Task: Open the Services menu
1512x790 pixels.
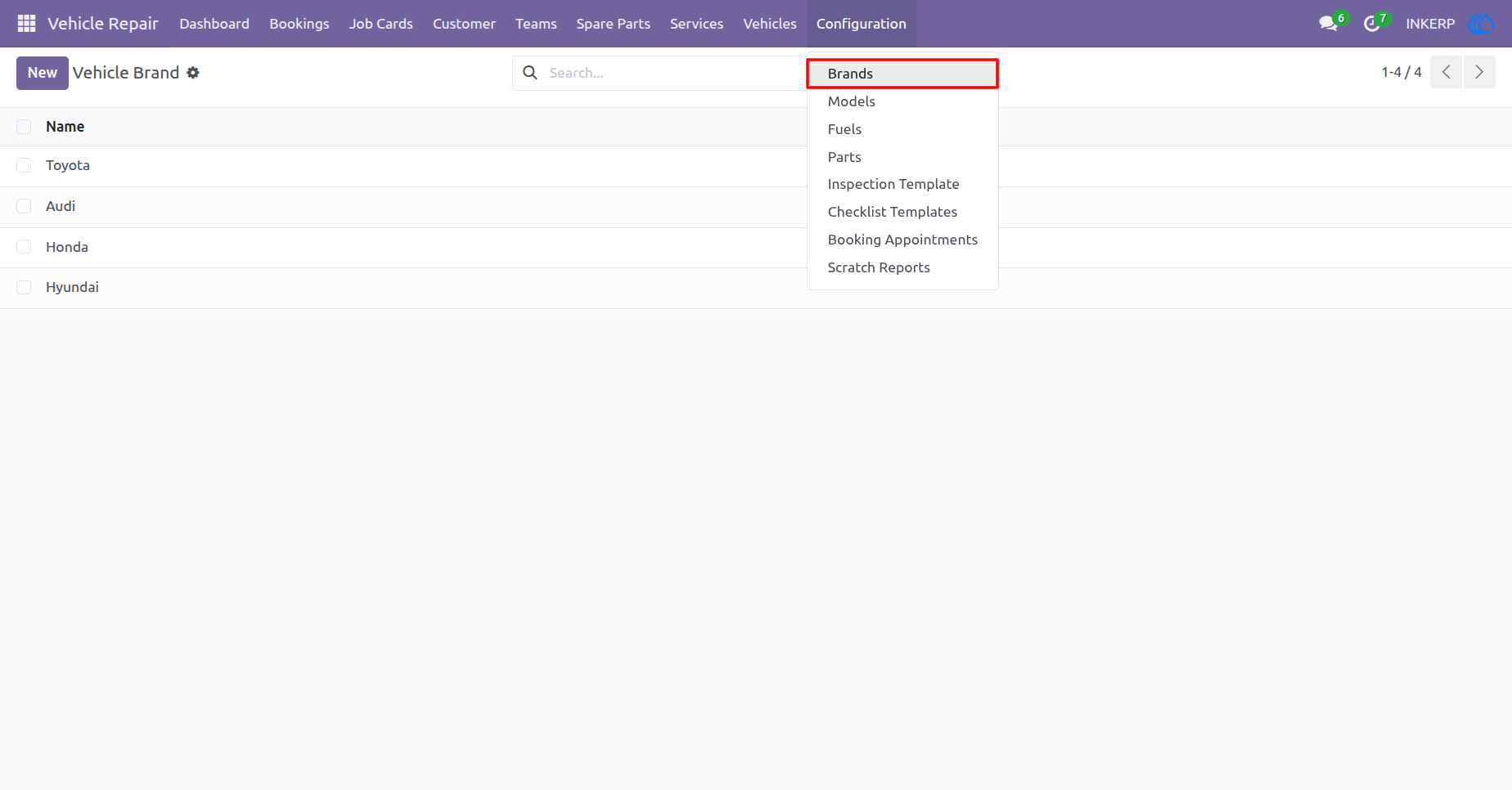Action: tap(697, 24)
